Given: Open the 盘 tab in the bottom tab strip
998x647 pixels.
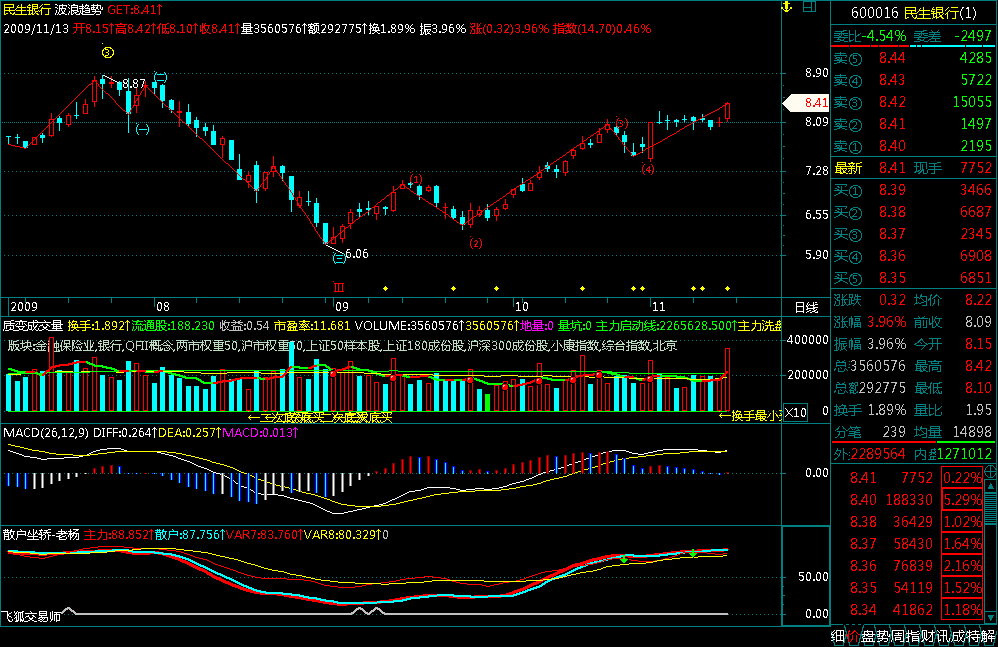Looking at the screenshot, I should [x=868, y=636].
